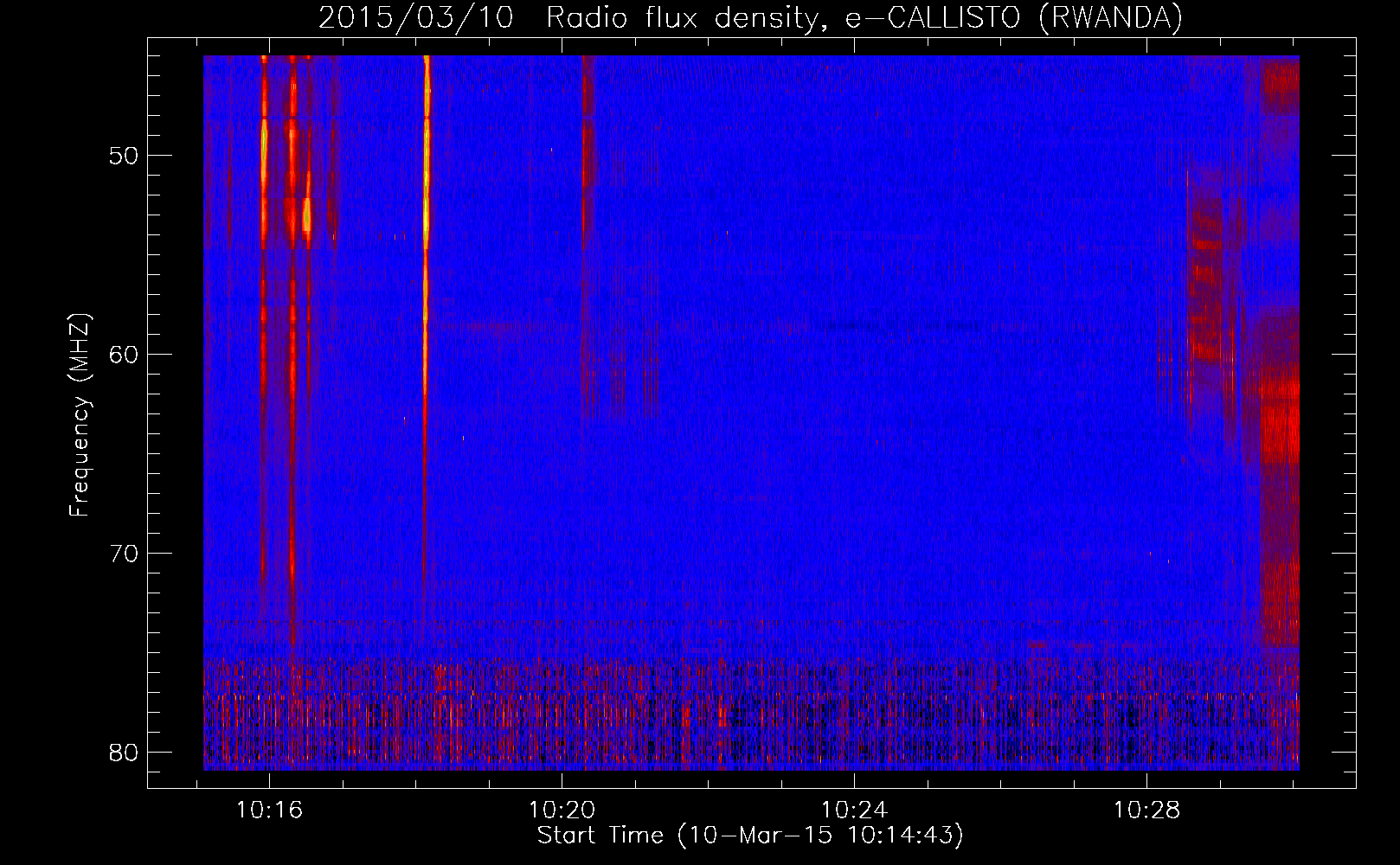
Task: Click the 50 MHz frequency tick label
Action: tap(125, 156)
